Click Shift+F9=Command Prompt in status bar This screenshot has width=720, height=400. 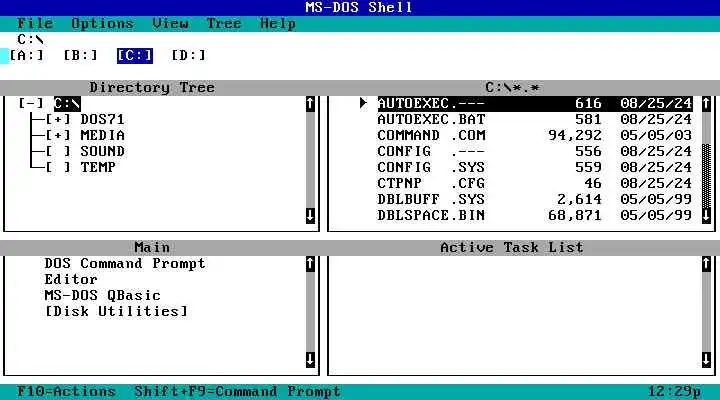[x=237, y=391]
